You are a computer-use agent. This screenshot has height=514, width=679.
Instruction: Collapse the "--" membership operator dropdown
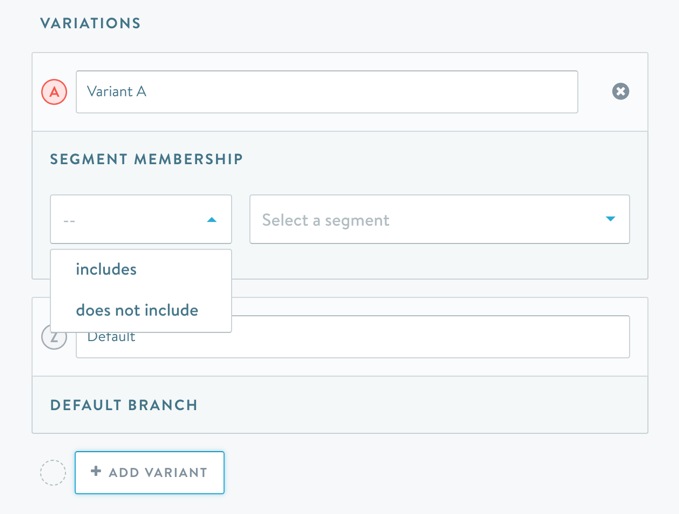tap(140, 220)
